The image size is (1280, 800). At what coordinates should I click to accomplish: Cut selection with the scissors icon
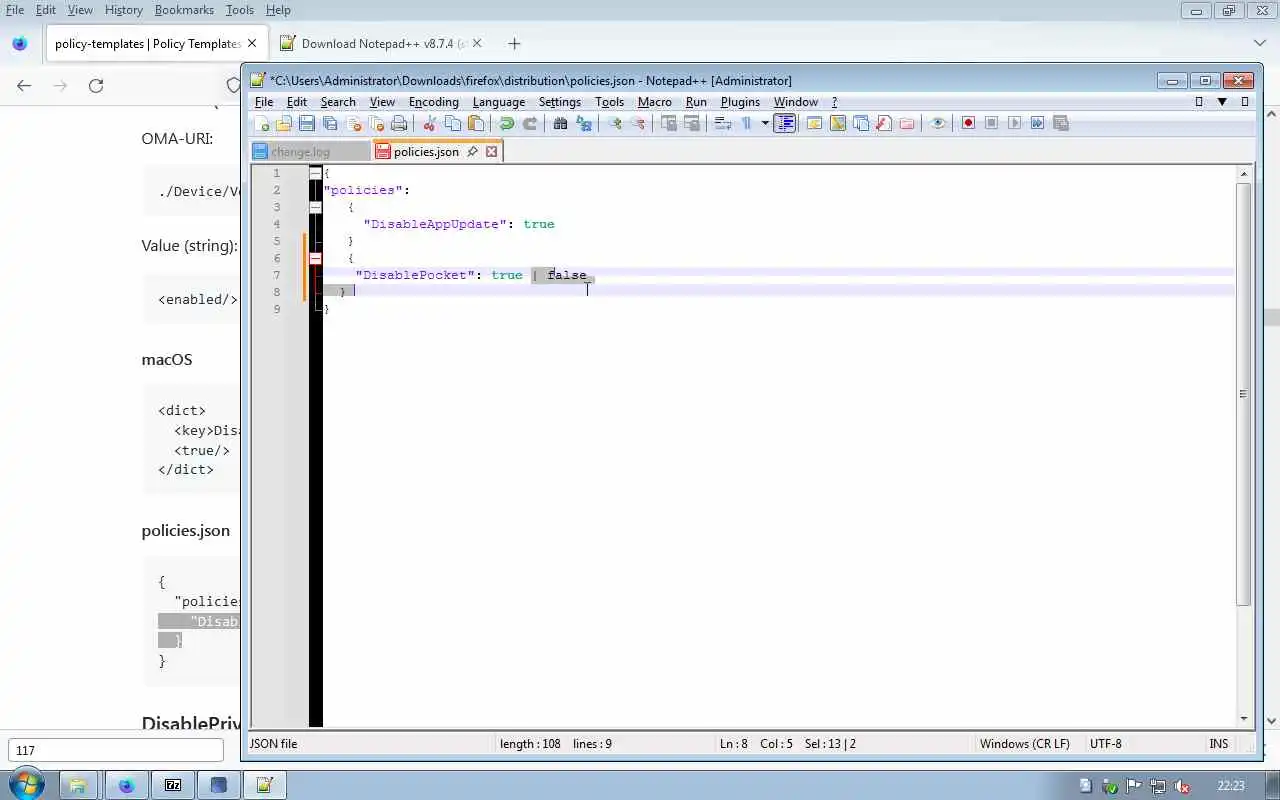(x=430, y=123)
